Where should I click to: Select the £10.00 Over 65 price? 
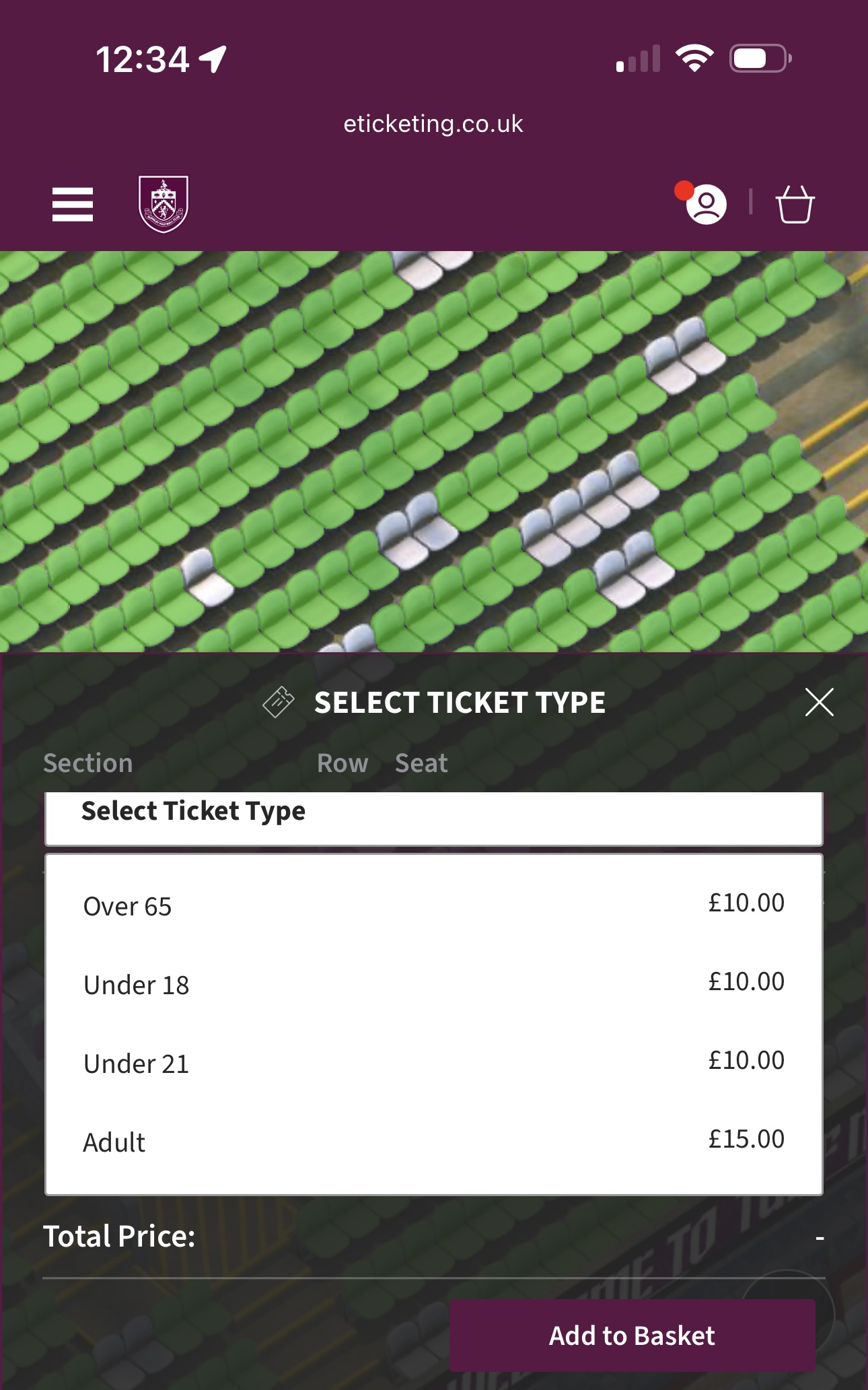(x=746, y=903)
